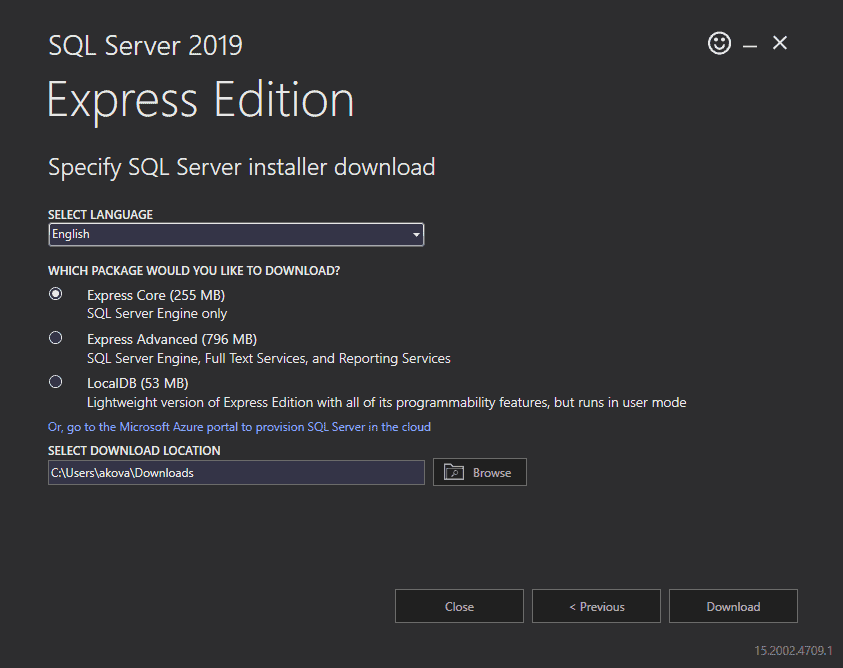Screen dimensions: 843x668
Task: Open the Microsoft Azure portal link
Action: [x=239, y=426]
